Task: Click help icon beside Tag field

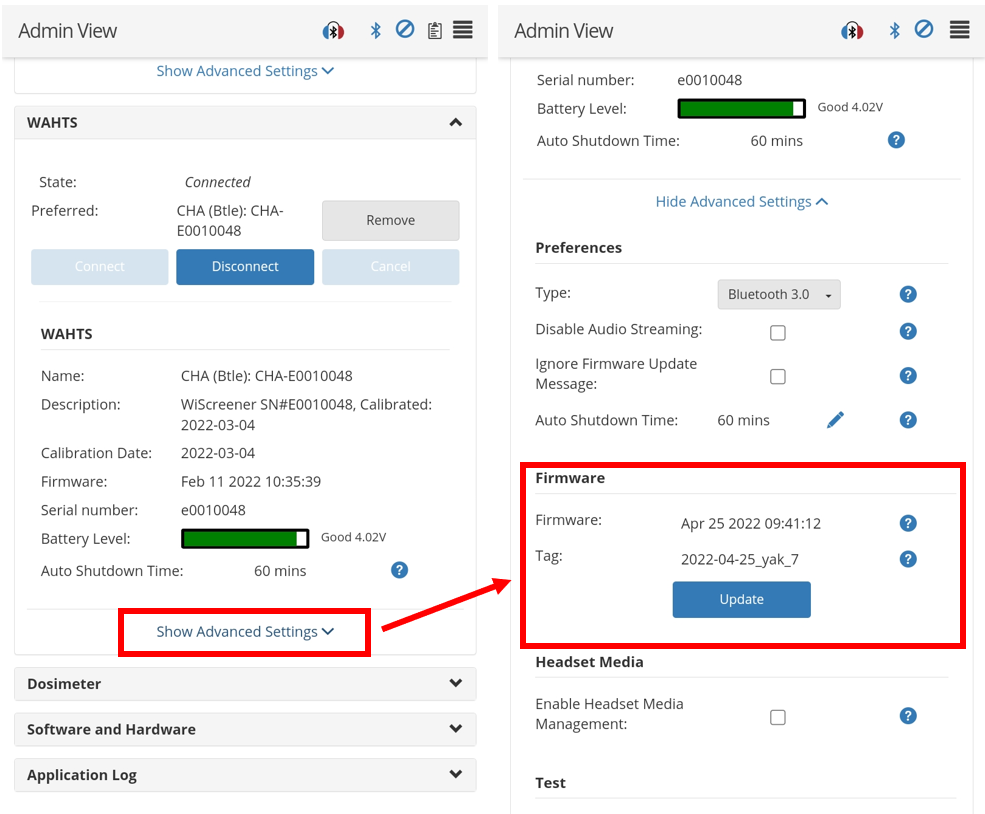Action: coord(907,559)
